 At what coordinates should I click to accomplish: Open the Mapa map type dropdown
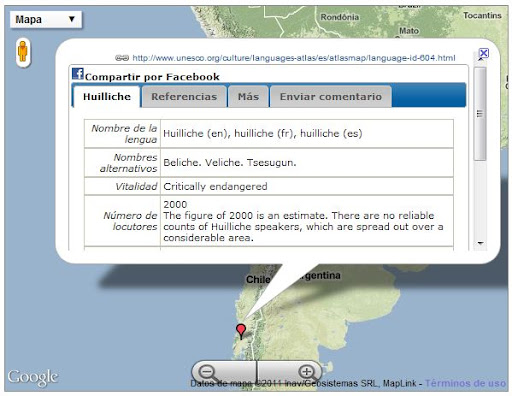point(46,20)
